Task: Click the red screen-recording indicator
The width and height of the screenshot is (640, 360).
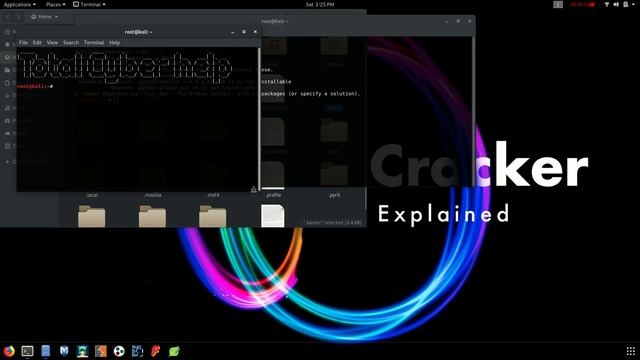Action: click(x=582, y=4)
